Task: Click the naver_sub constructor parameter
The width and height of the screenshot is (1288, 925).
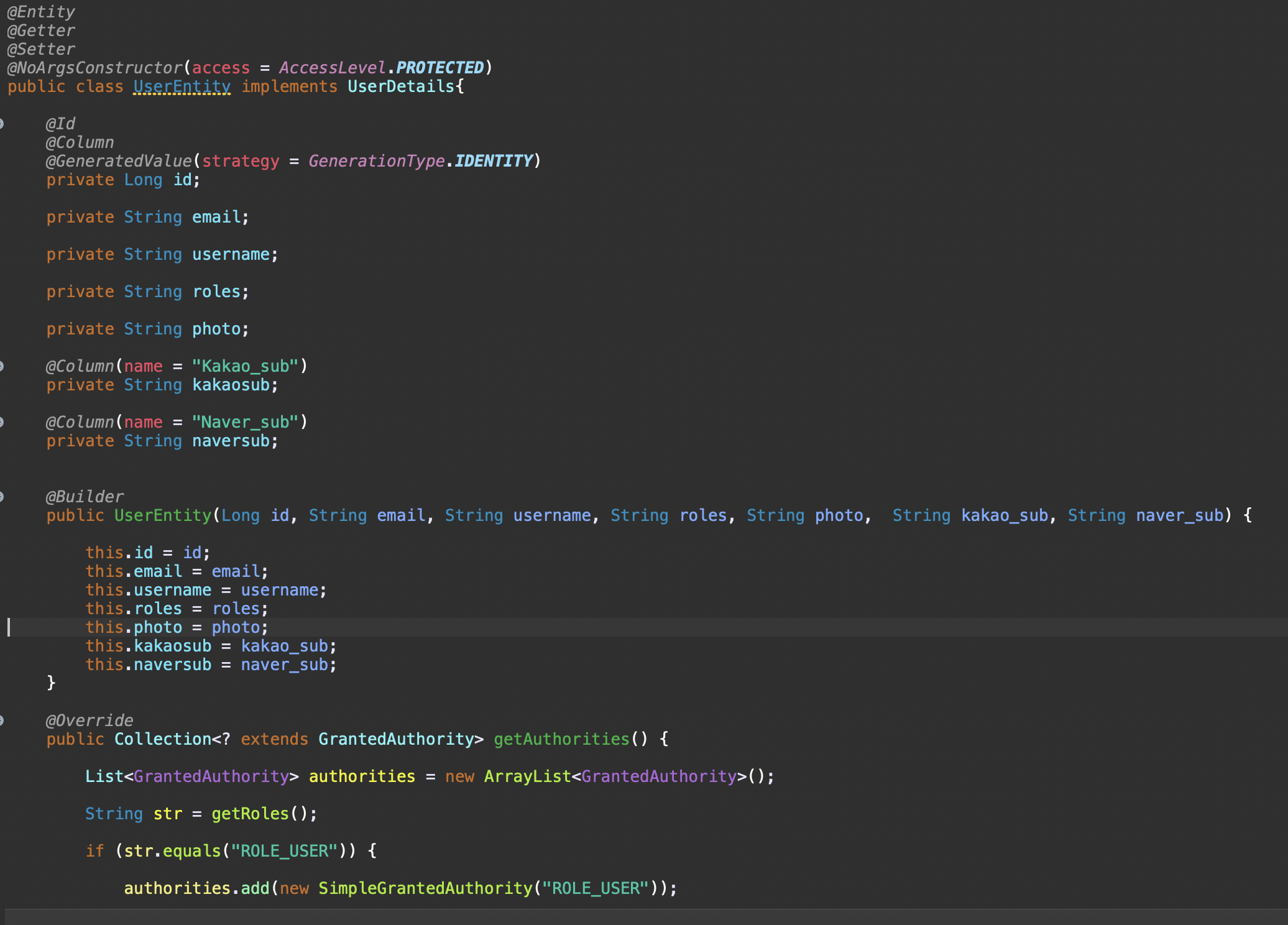Action: coord(1179,515)
